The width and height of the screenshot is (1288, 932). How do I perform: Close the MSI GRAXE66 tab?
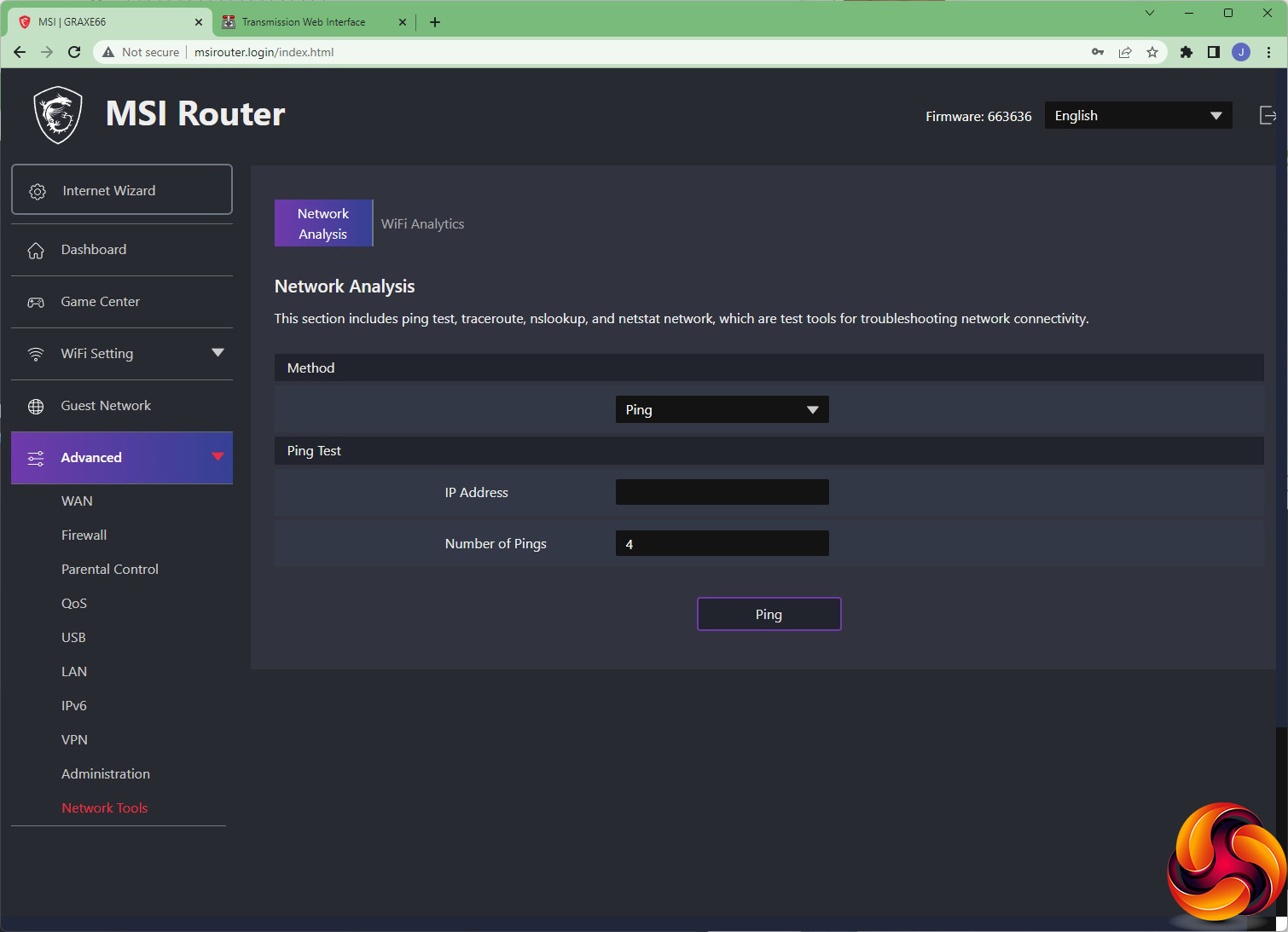coord(199,22)
